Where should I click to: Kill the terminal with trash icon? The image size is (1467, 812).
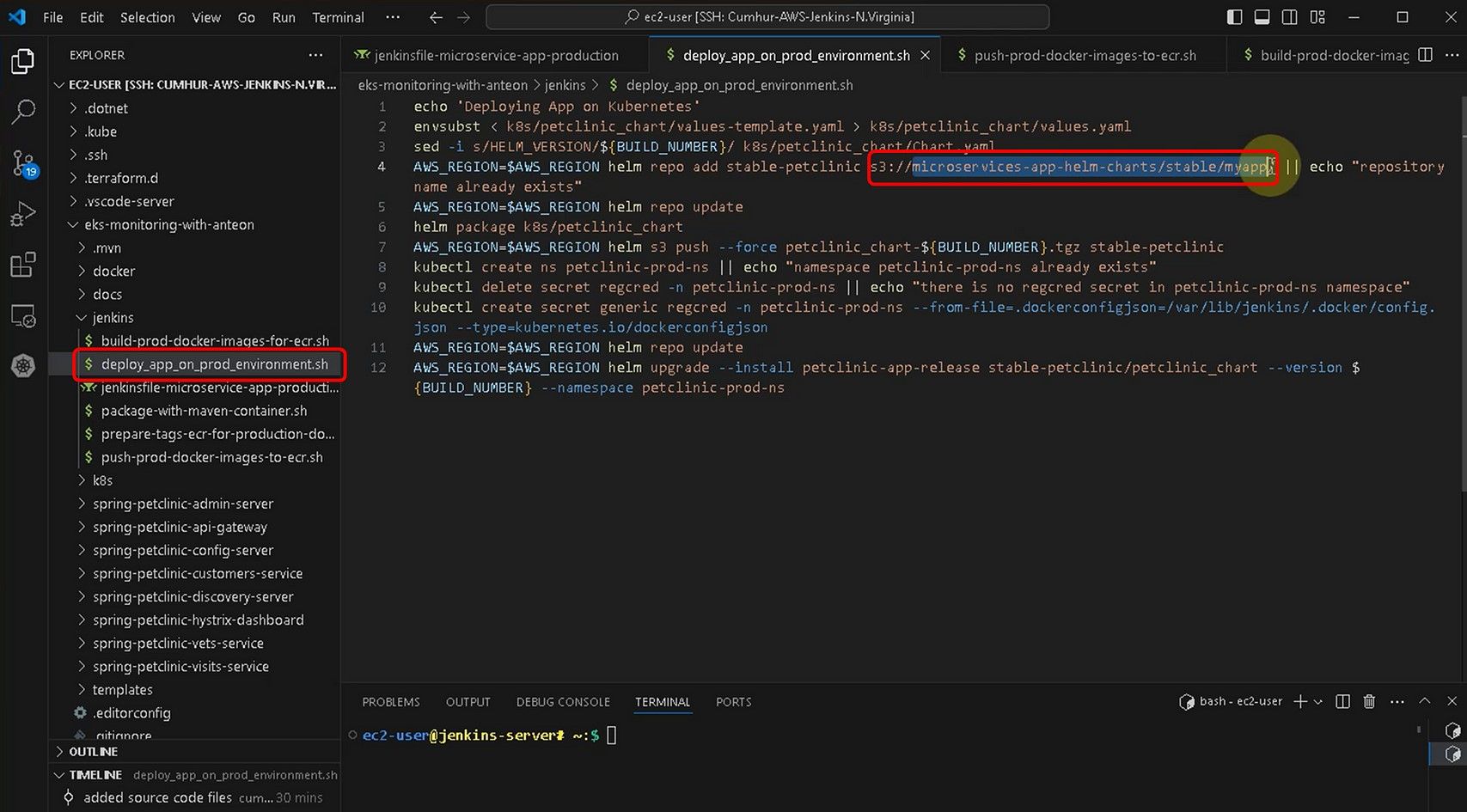click(x=1369, y=702)
